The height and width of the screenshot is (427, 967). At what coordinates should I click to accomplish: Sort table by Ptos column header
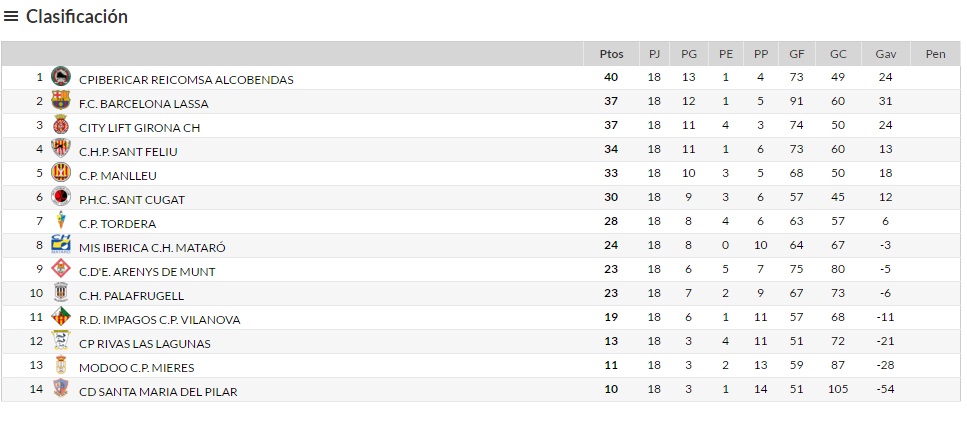tap(611, 54)
